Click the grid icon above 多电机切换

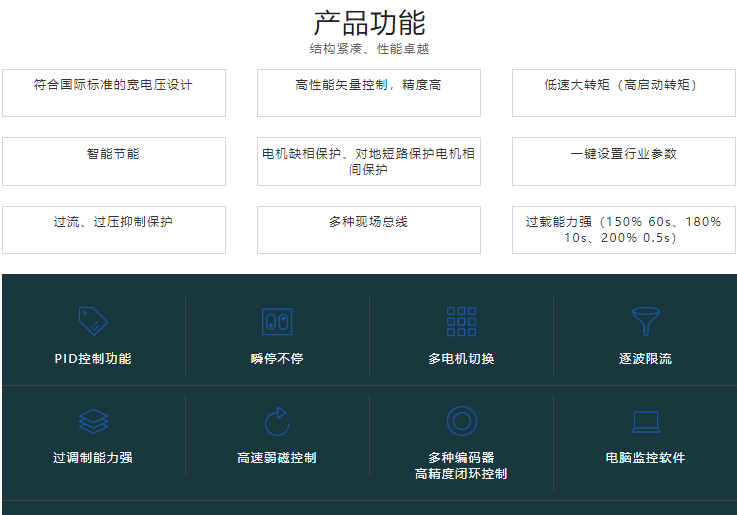point(461,321)
